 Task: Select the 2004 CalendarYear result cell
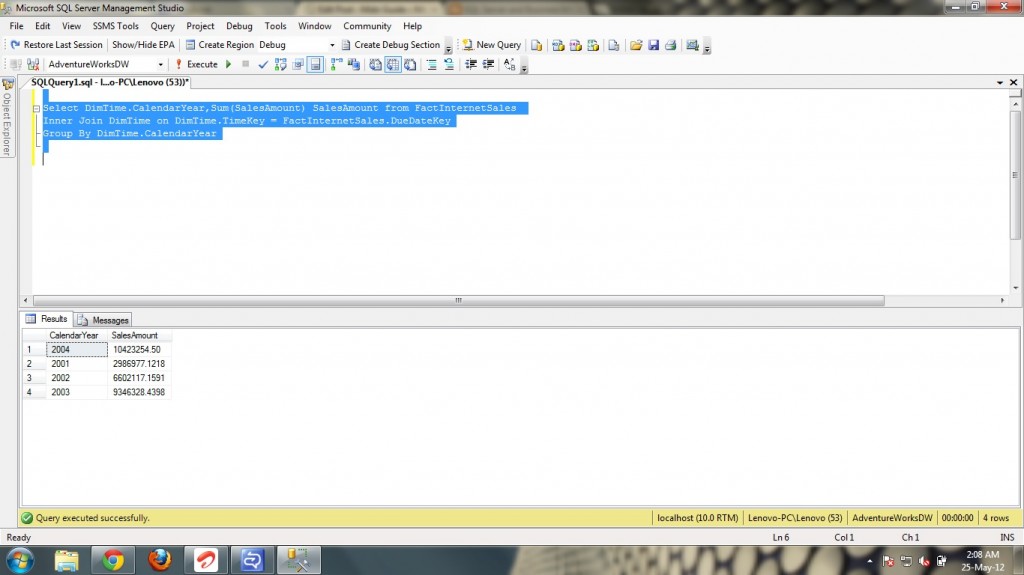coord(77,350)
